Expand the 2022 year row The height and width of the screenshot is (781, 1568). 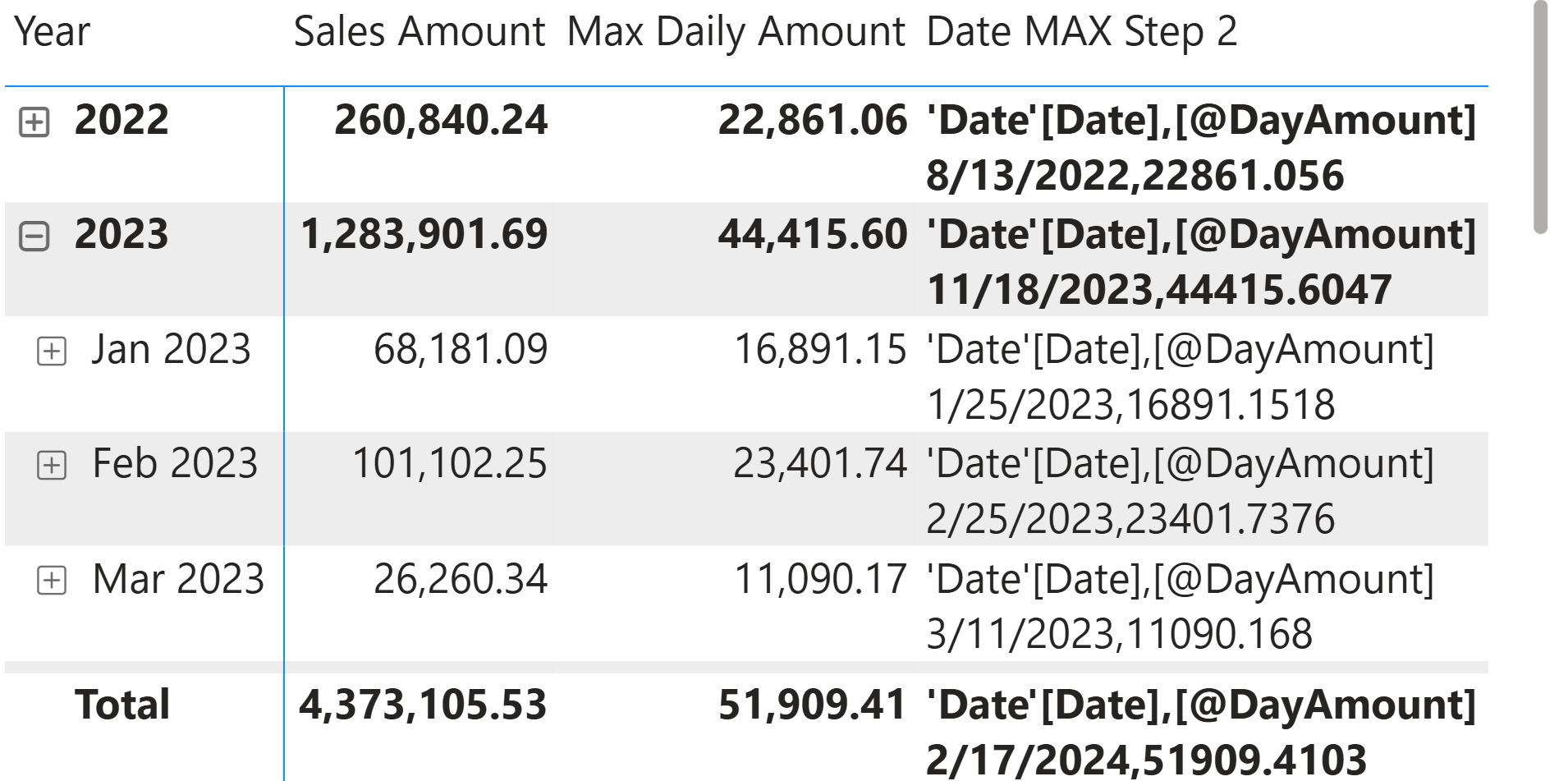point(34,122)
